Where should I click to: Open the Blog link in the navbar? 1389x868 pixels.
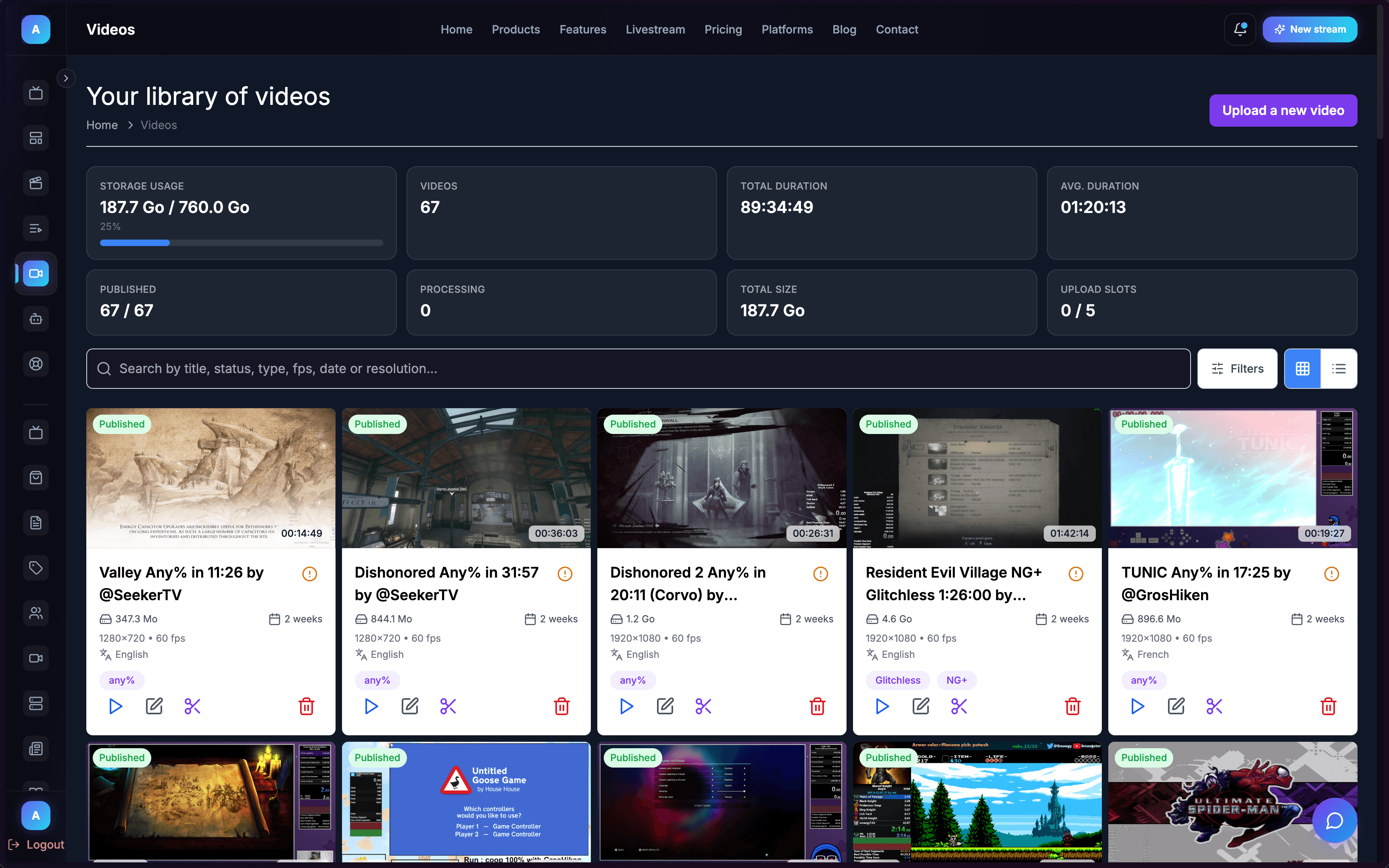coord(844,29)
